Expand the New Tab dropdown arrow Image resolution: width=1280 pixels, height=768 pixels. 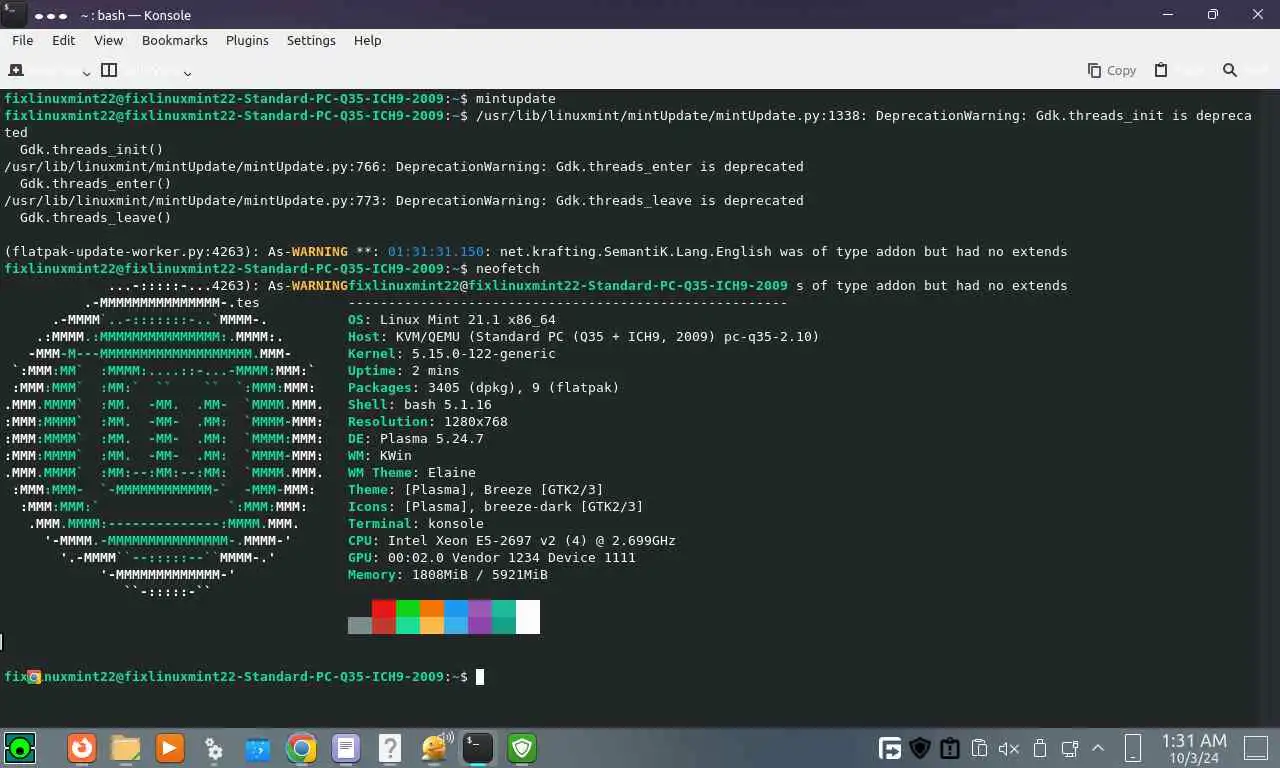coord(86,71)
